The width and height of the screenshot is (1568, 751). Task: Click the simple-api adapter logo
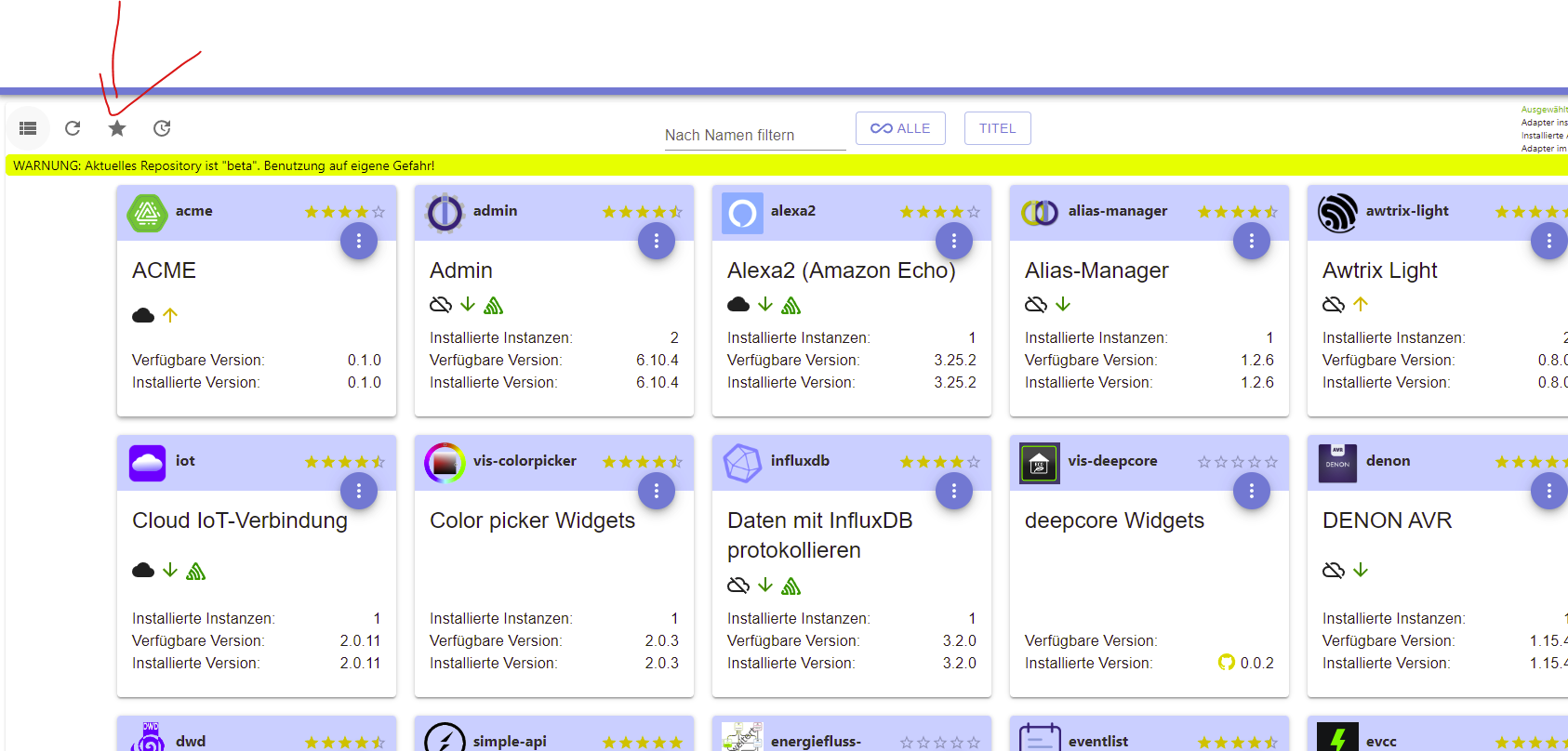[445, 738]
